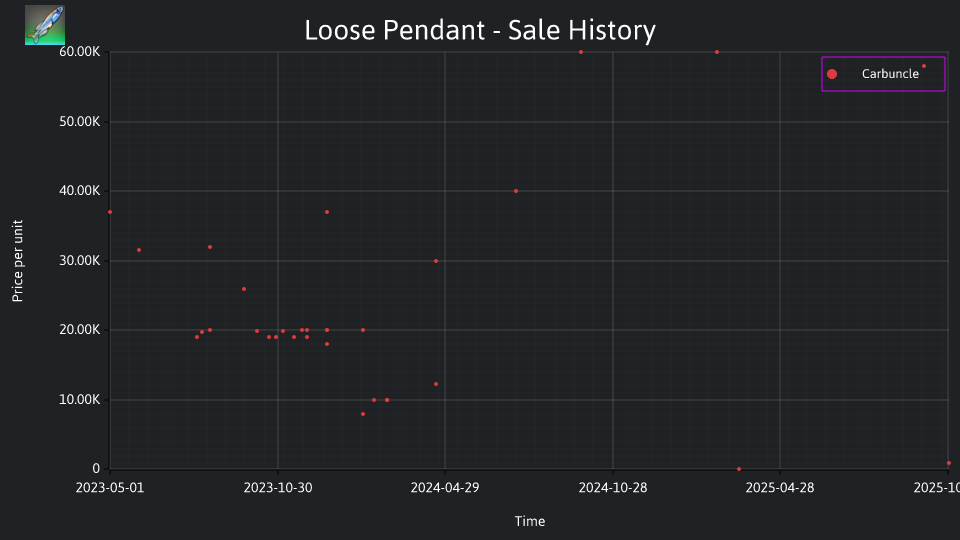
Task: Click the 2023-10-30 x-axis label
Action: coord(278,488)
